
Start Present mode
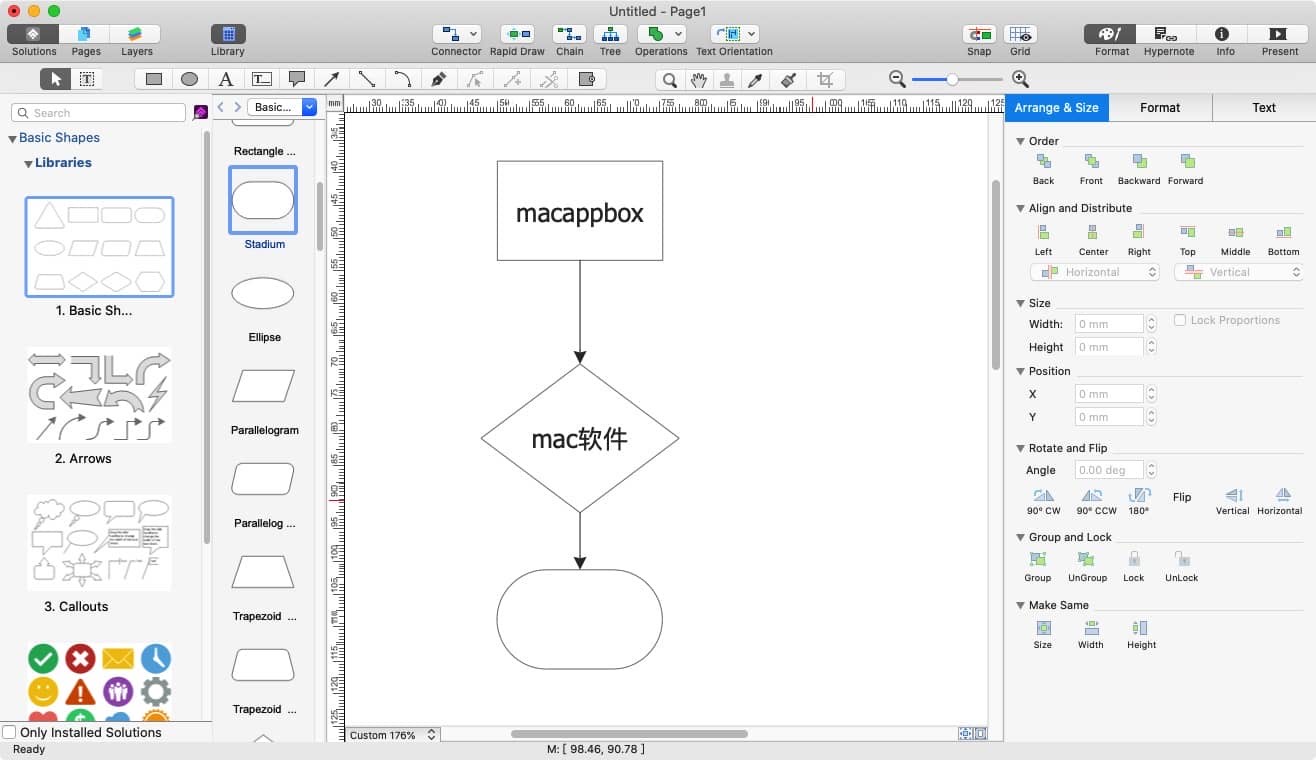pyautogui.click(x=1279, y=34)
